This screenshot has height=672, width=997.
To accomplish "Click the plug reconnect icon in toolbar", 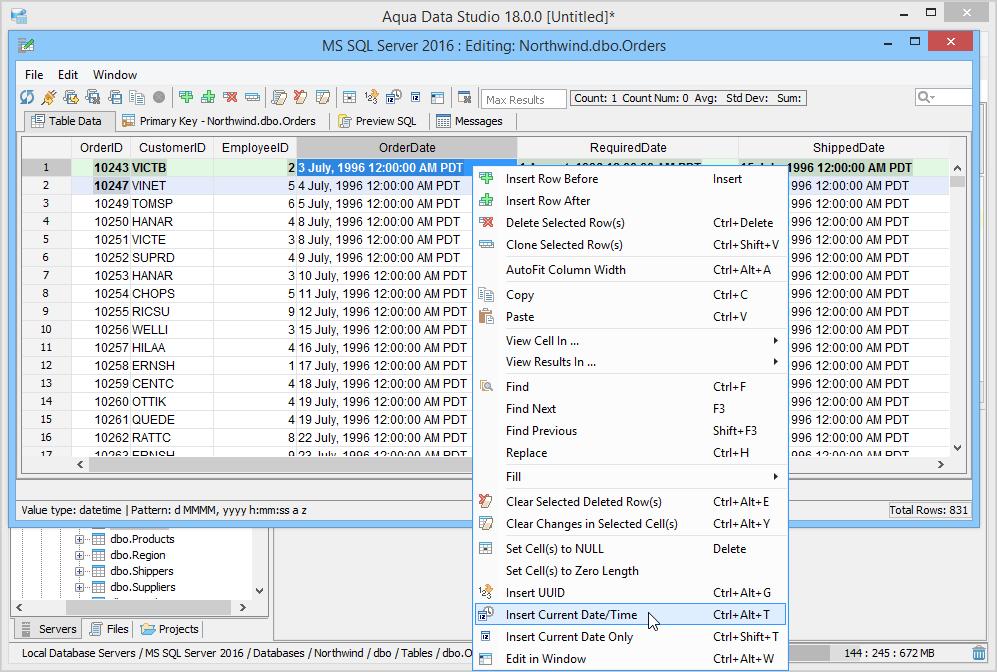I will (x=49, y=97).
